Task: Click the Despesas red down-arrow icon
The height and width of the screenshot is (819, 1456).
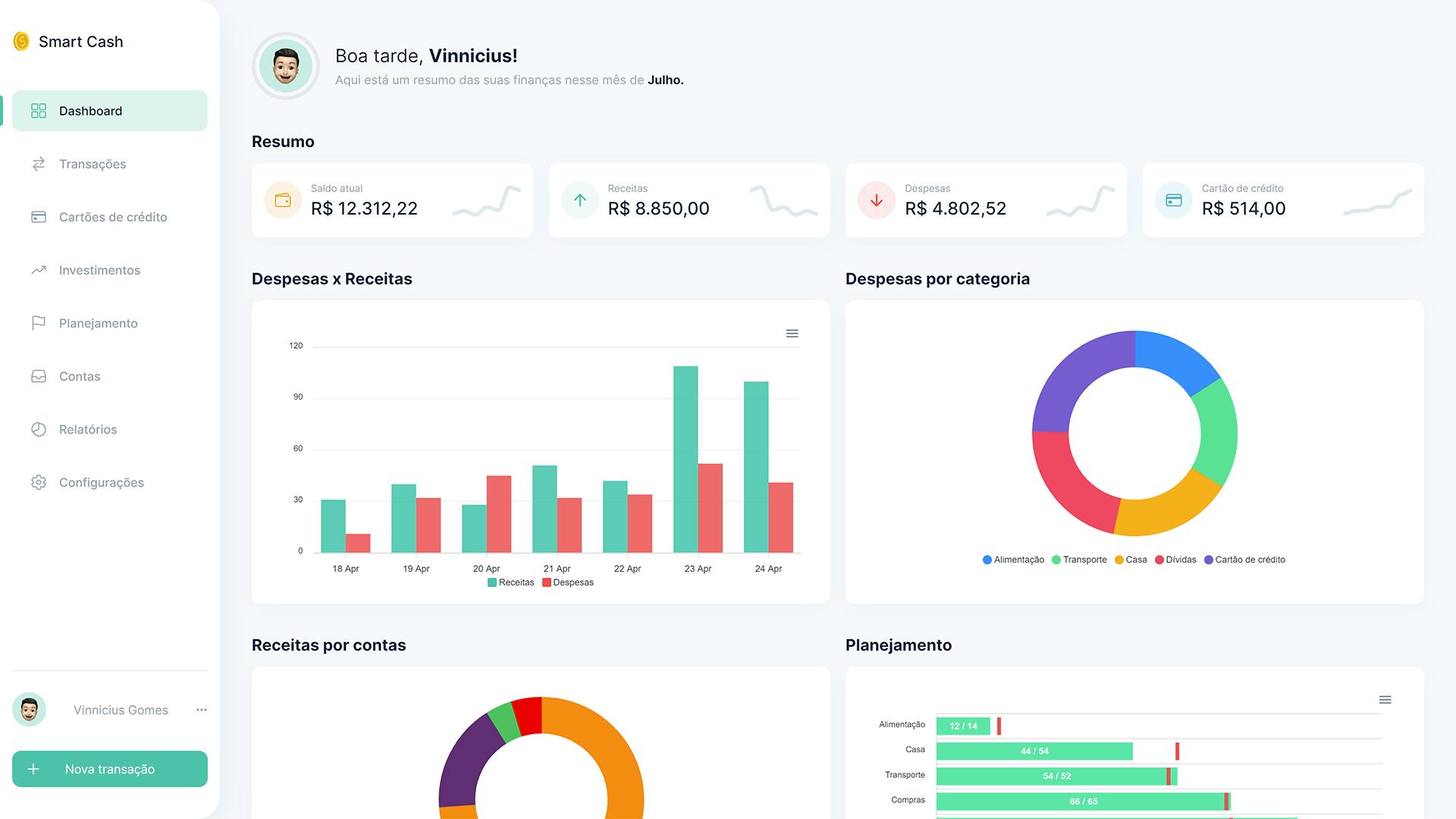Action: coord(877,200)
